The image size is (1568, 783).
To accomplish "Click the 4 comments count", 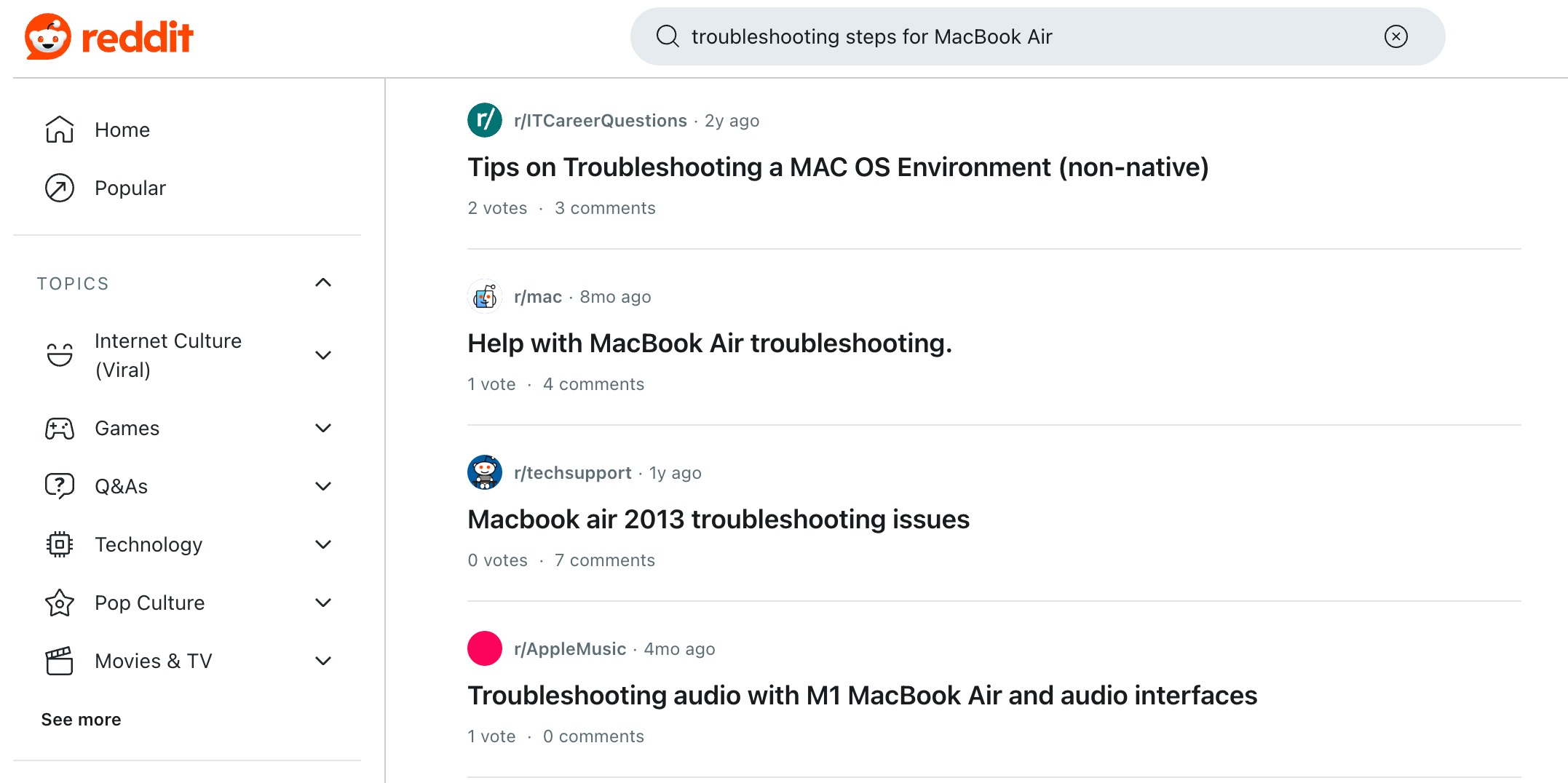I will tap(593, 384).
